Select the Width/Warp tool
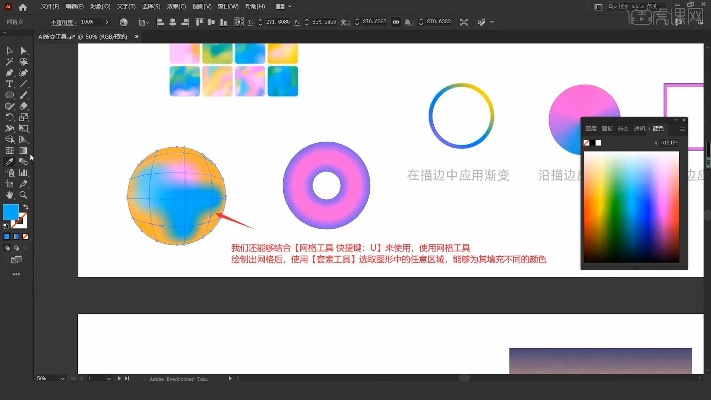Viewport: 711px width, 400px height. pyautogui.click(x=9, y=128)
